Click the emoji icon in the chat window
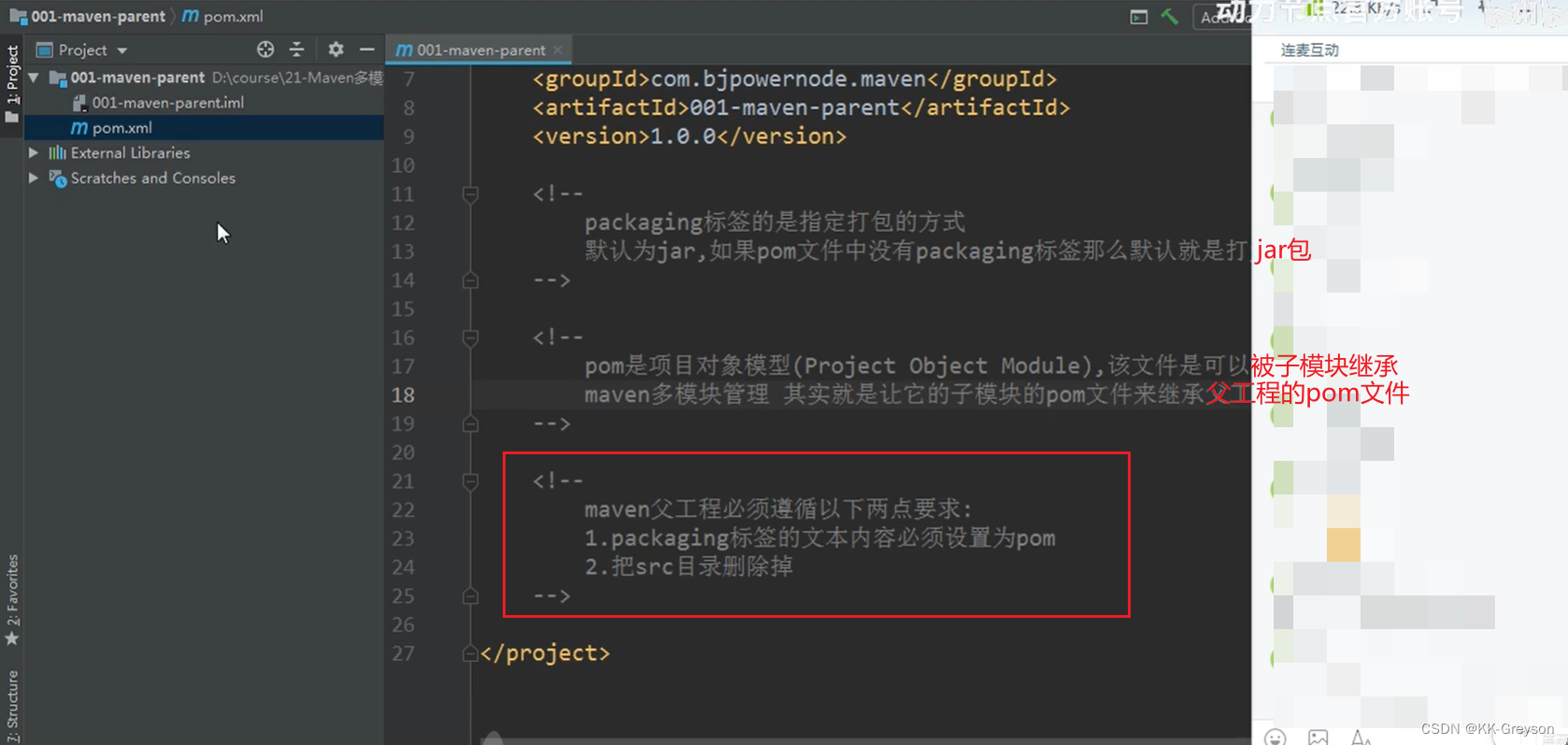The width and height of the screenshot is (1568, 745). (x=1276, y=738)
